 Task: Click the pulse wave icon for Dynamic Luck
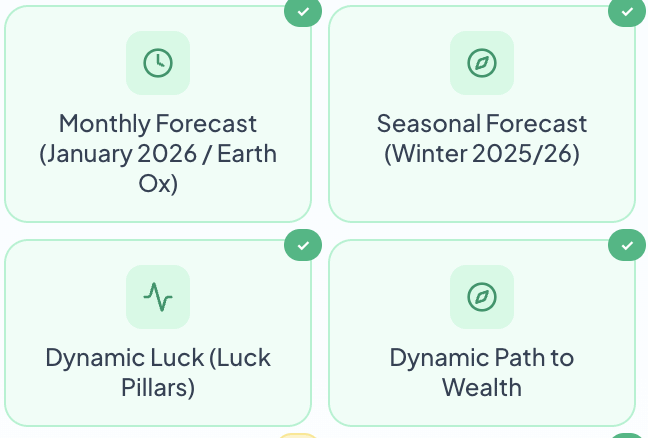coord(158,297)
